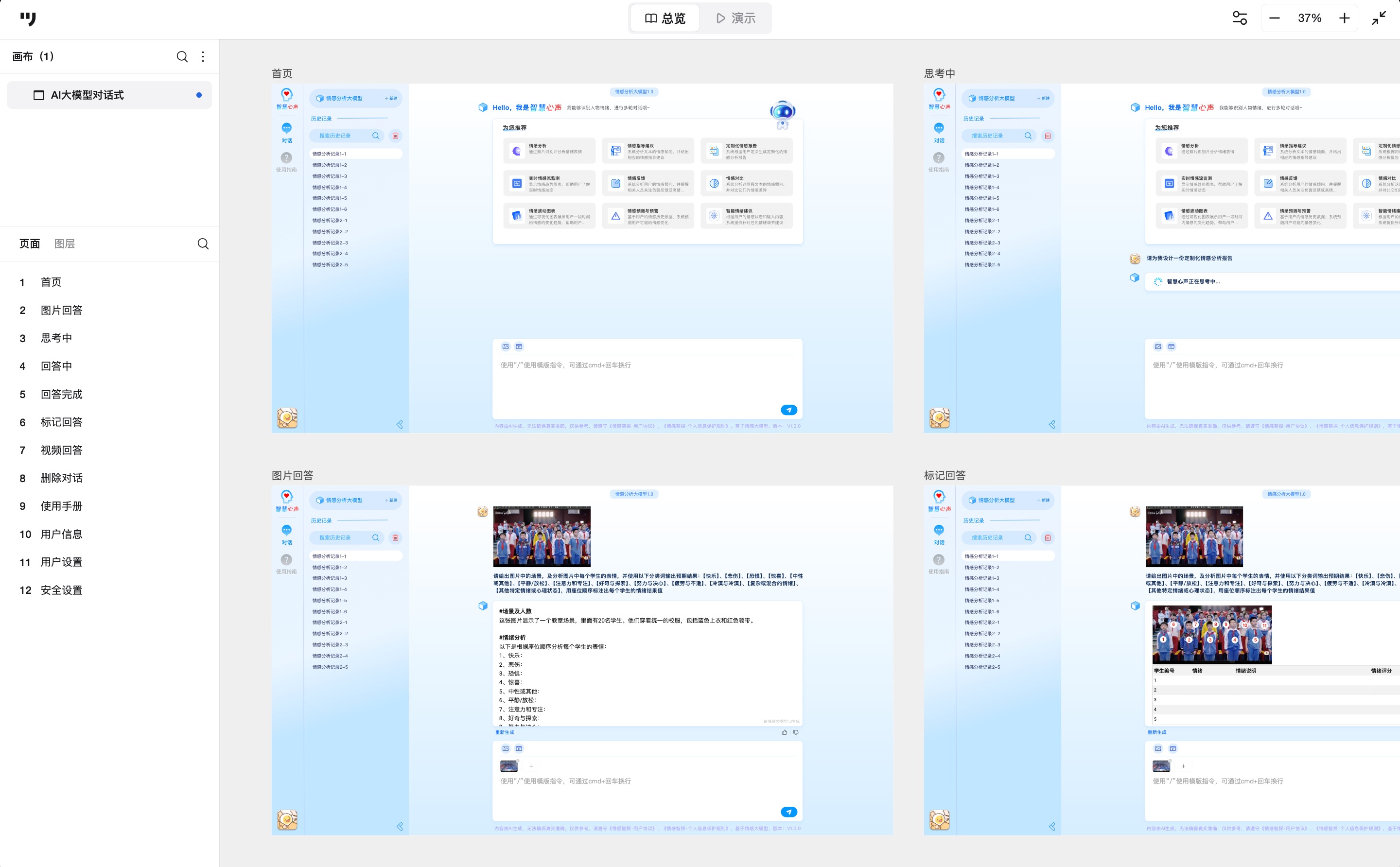Zoom in with the plus button
The image size is (1400, 867).
tap(1345, 18)
